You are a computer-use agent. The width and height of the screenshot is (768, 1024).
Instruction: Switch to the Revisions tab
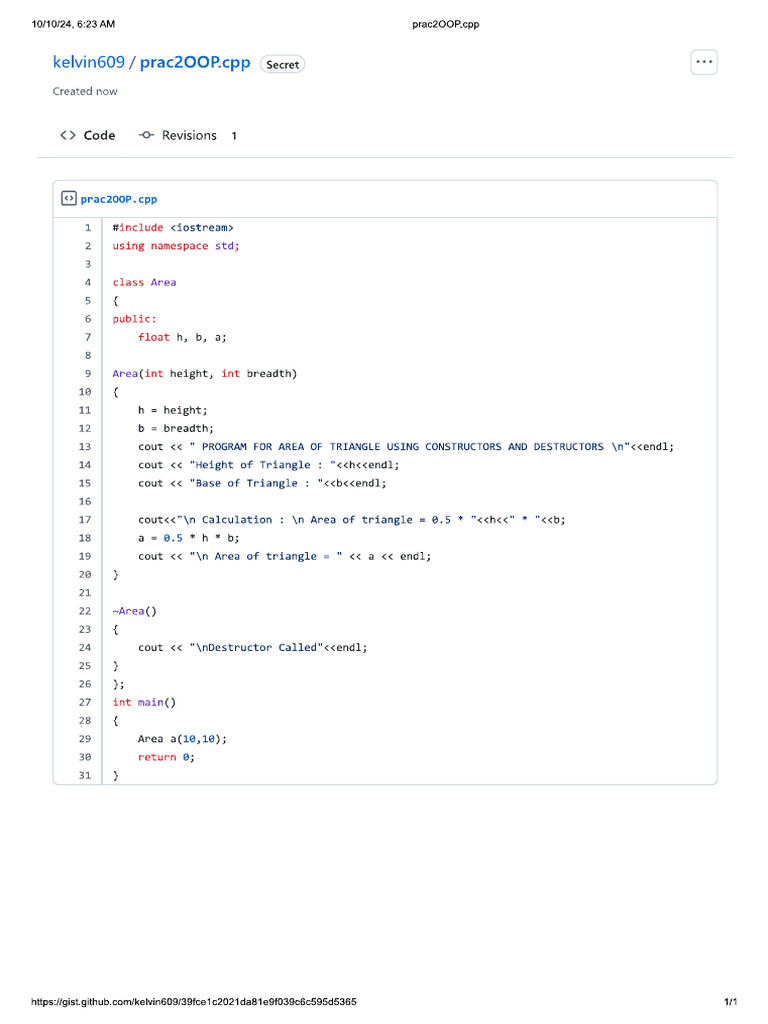tap(188, 135)
